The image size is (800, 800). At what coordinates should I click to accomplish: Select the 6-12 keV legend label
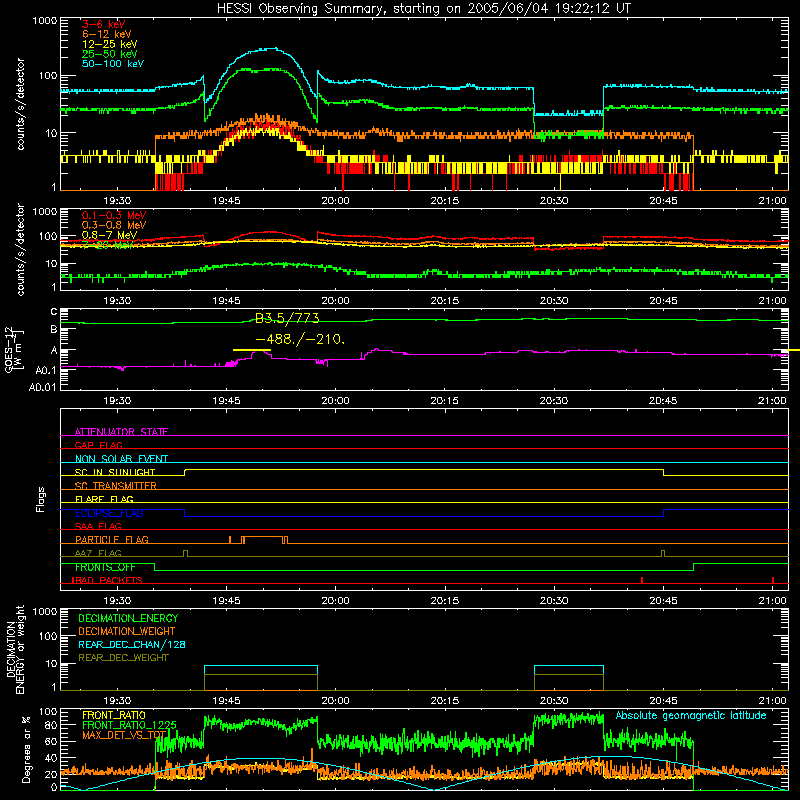[107, 34]
